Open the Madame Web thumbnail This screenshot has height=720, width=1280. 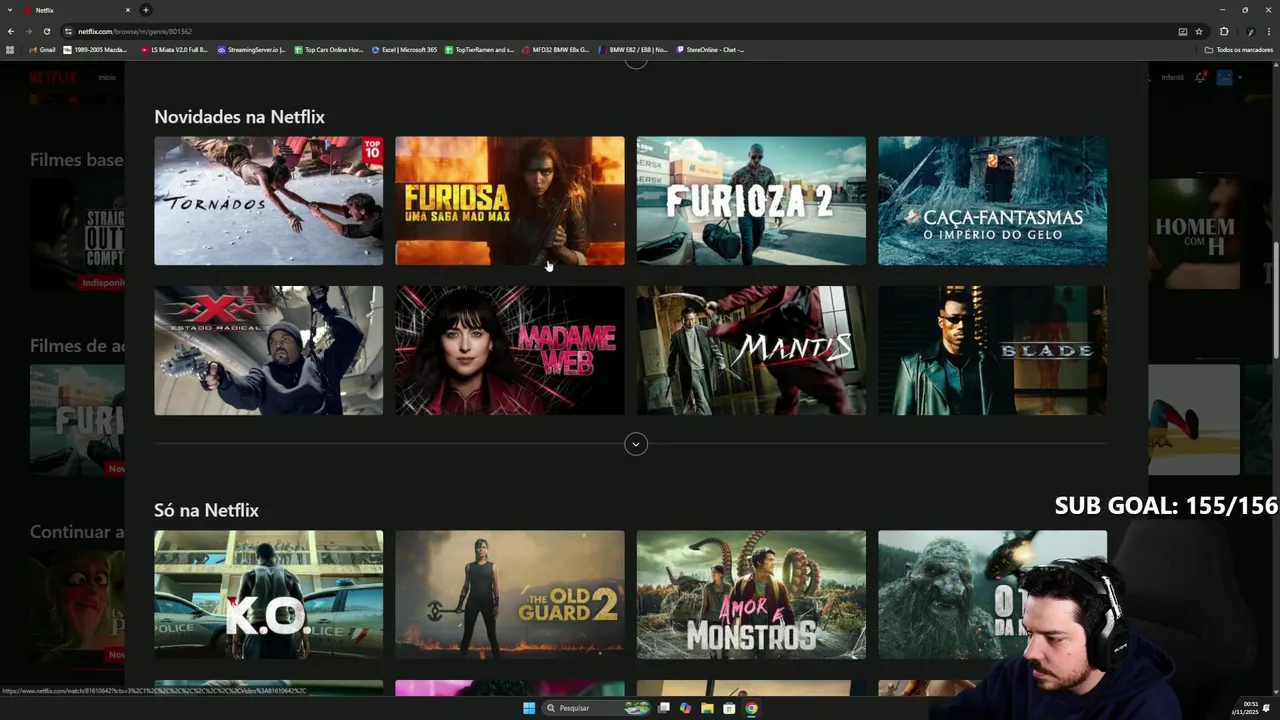click(x=510, y=350)
